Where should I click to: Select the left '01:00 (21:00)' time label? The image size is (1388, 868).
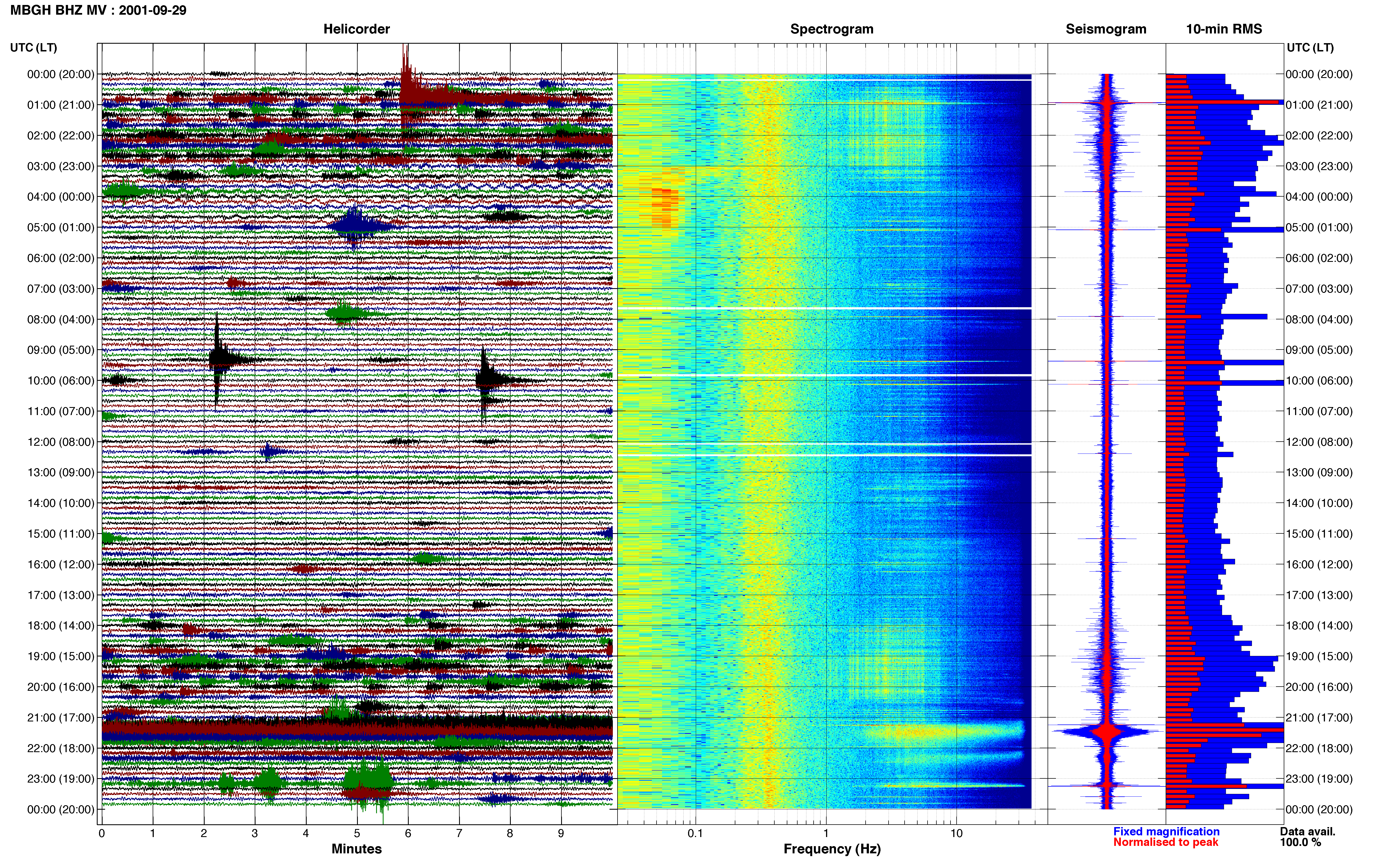pyautogui.click(x=61, y=105)
